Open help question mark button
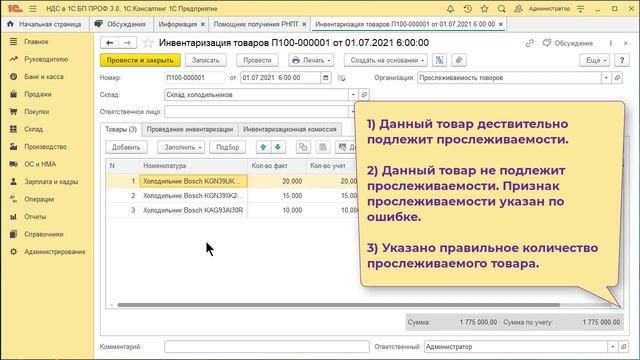The image size is (640, 360). (x=622, y=60)
